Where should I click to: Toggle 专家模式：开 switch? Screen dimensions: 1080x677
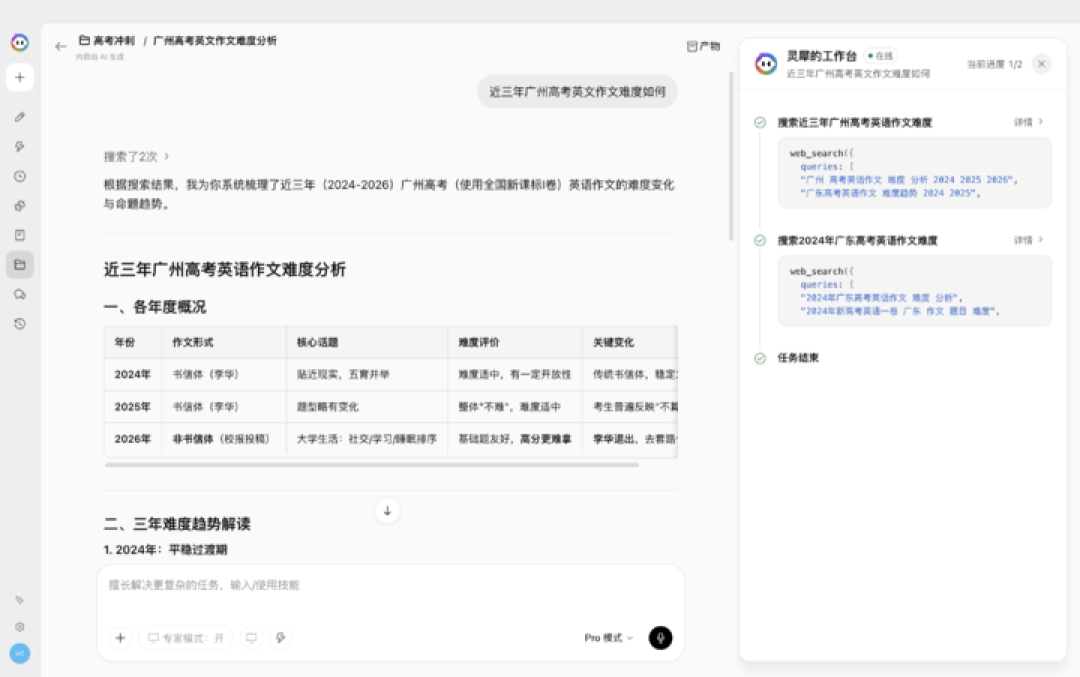click(186, 638)
